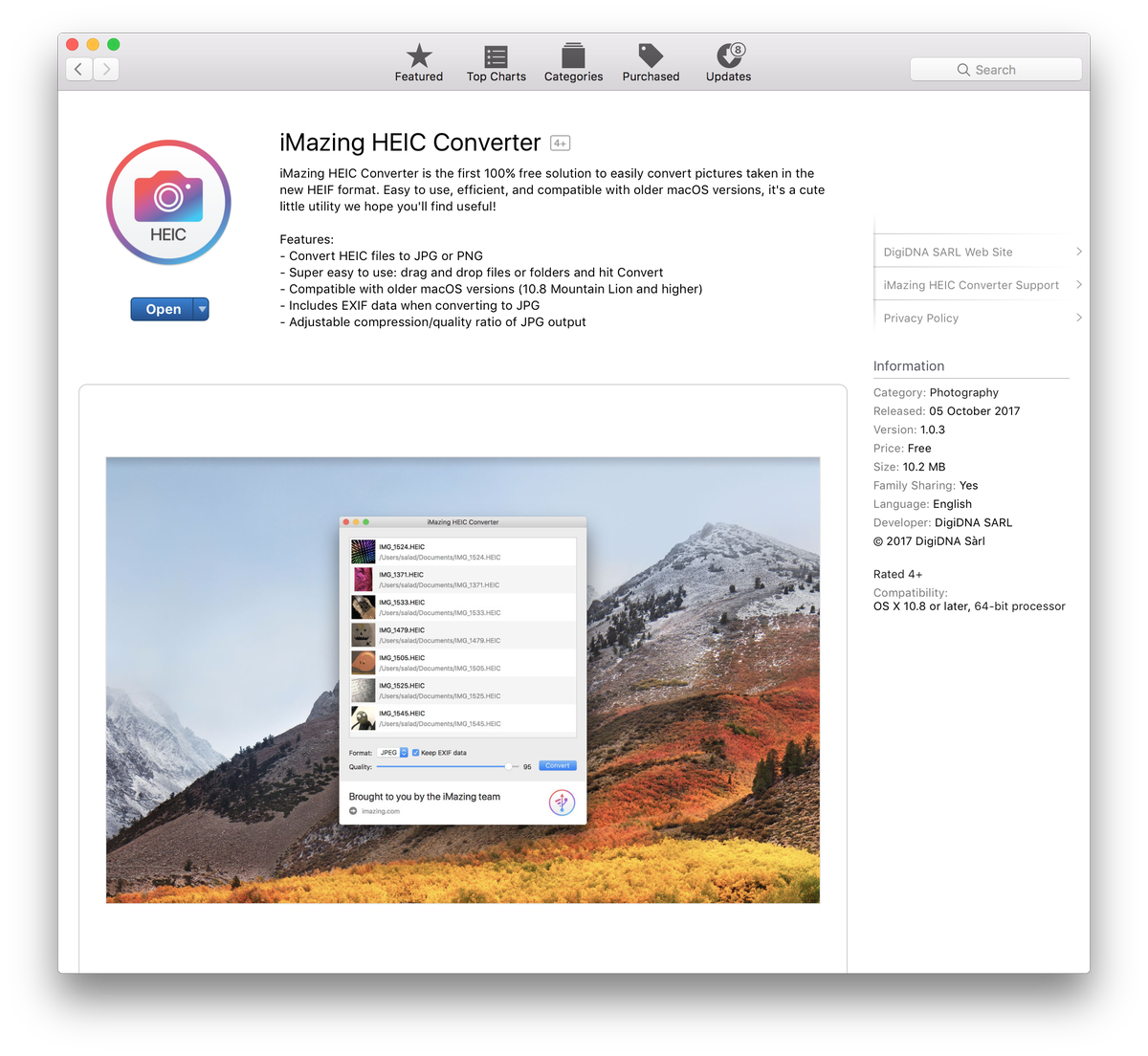The width and height of the screenshot is (1148, 1056).
Task: Go back with the left arrow button
Action: 79,69
